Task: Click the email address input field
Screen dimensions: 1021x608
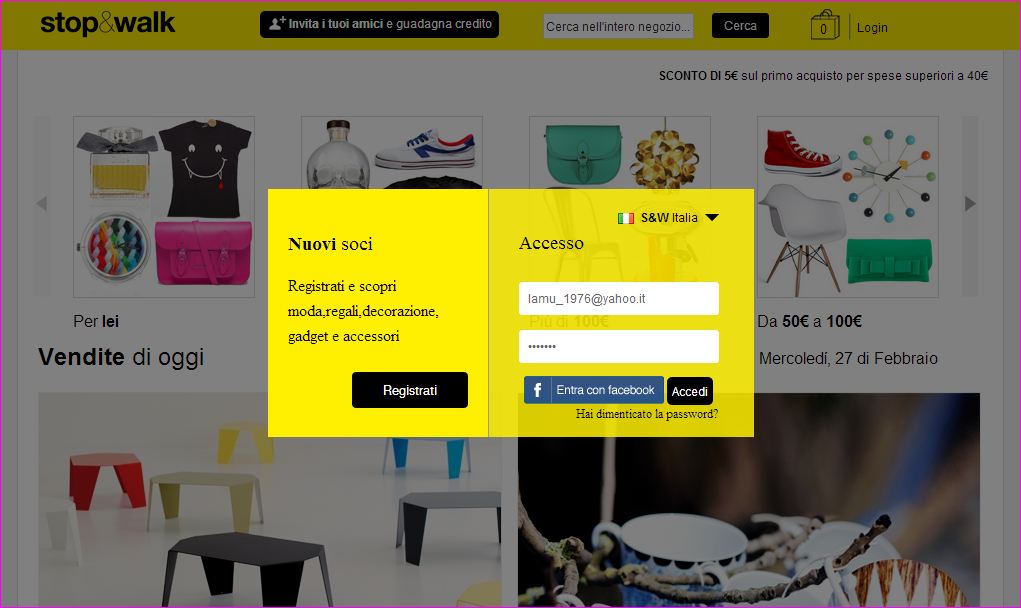Action: 619,298
